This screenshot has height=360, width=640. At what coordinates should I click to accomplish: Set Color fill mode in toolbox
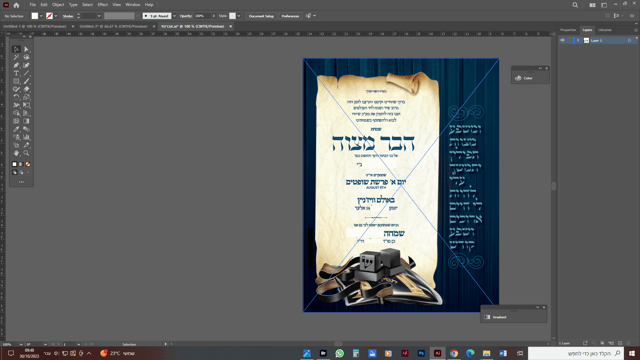15,164
